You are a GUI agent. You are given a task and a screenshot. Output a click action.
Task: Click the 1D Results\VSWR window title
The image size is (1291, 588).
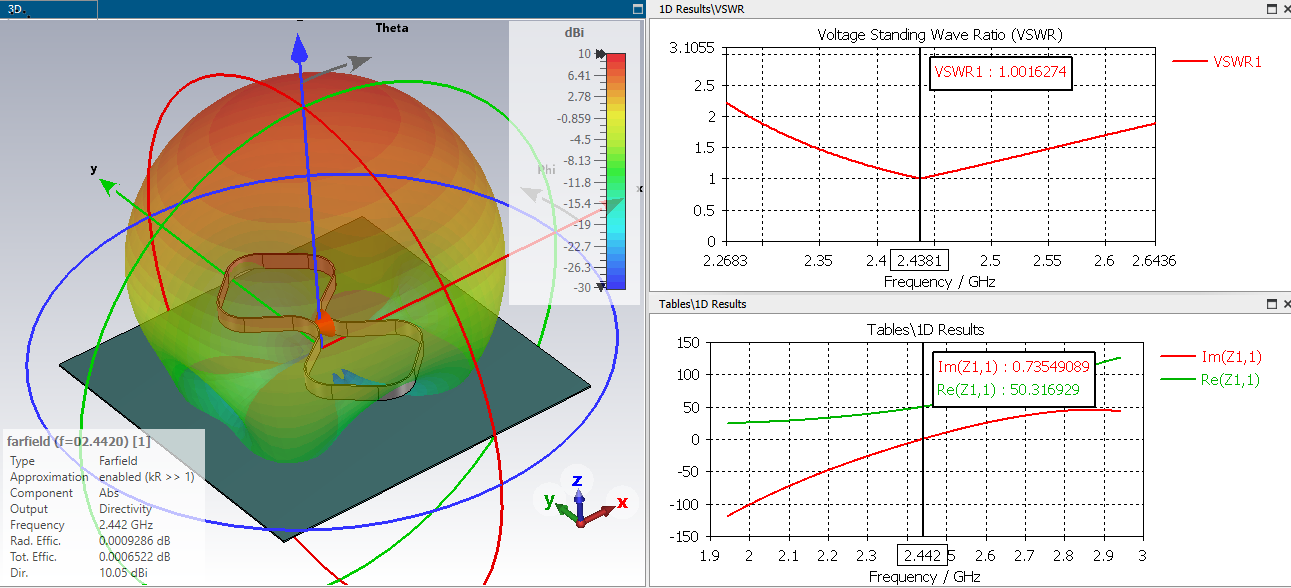coord(702,9)
